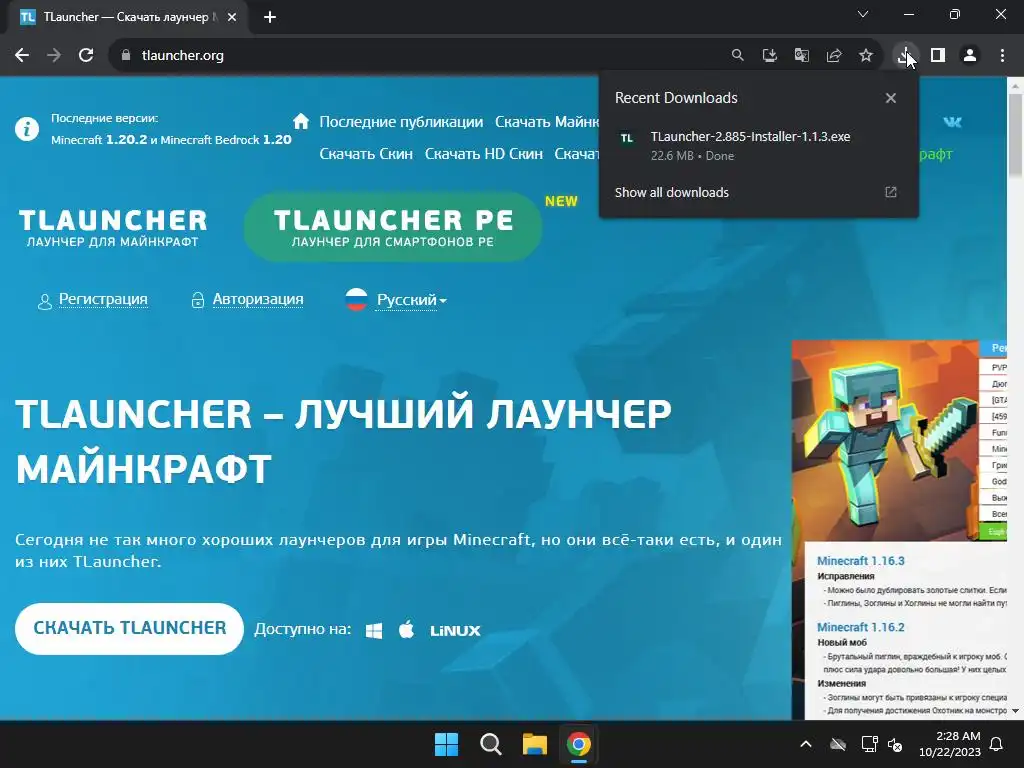Image resolution: width=1024 pixels, height=768 pixels.
Task: Click the lock icon in the address bar
Action: point(126,56)
